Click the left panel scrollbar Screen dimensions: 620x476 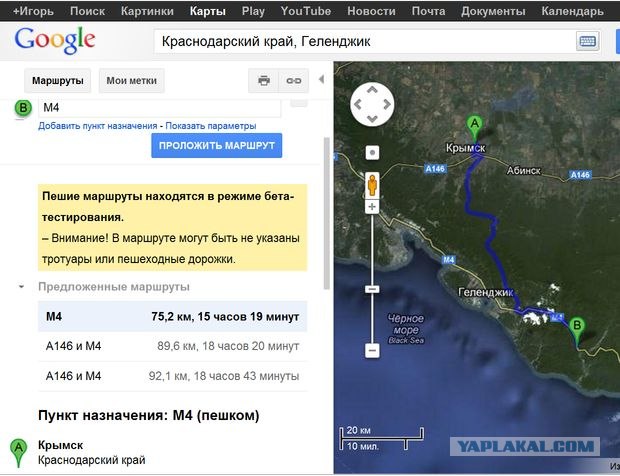pos(327,213)
